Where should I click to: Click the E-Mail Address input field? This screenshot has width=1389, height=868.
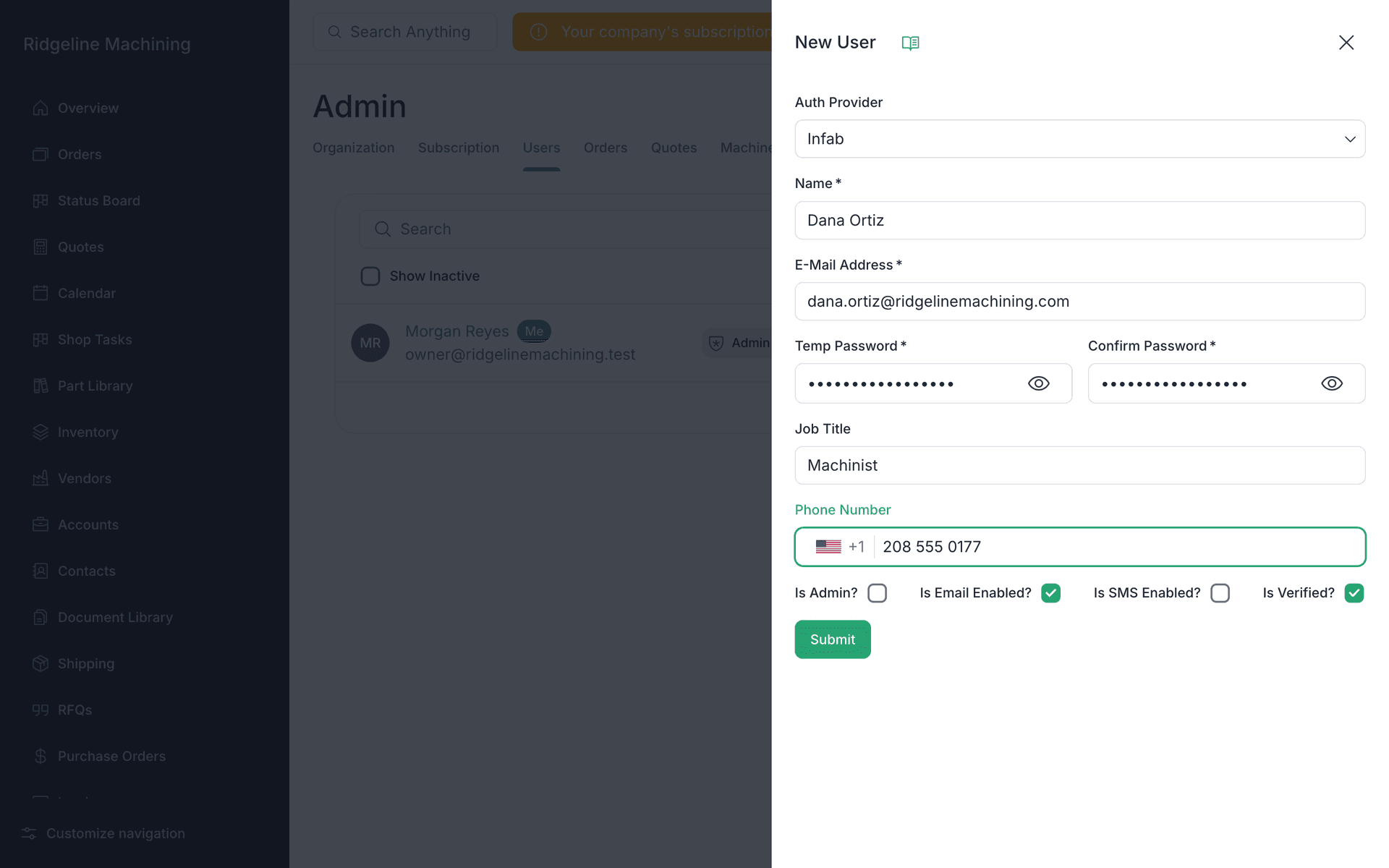(x=1079, y=302)
